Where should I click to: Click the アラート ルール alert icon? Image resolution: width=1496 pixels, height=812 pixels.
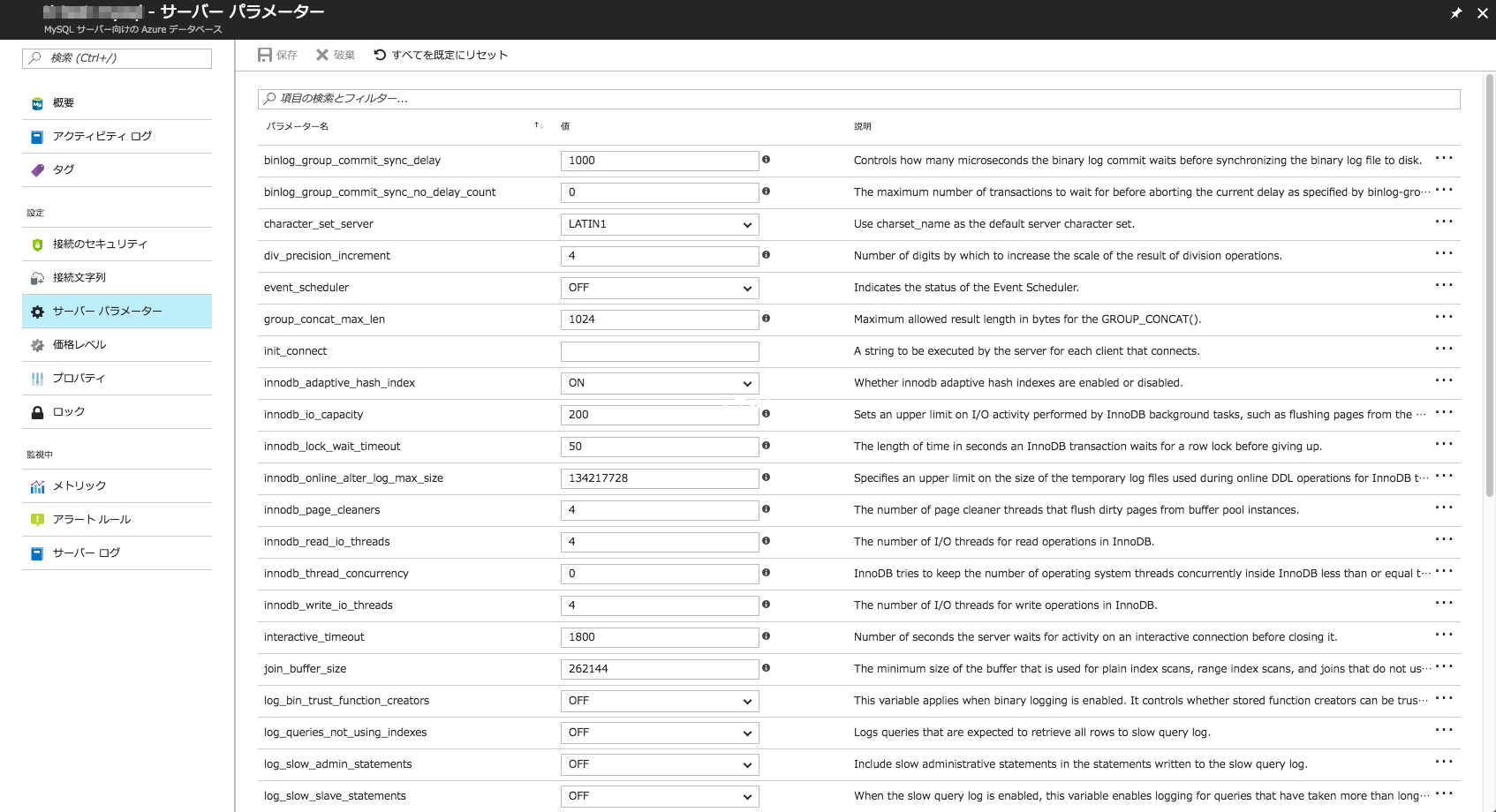[37, 520]
